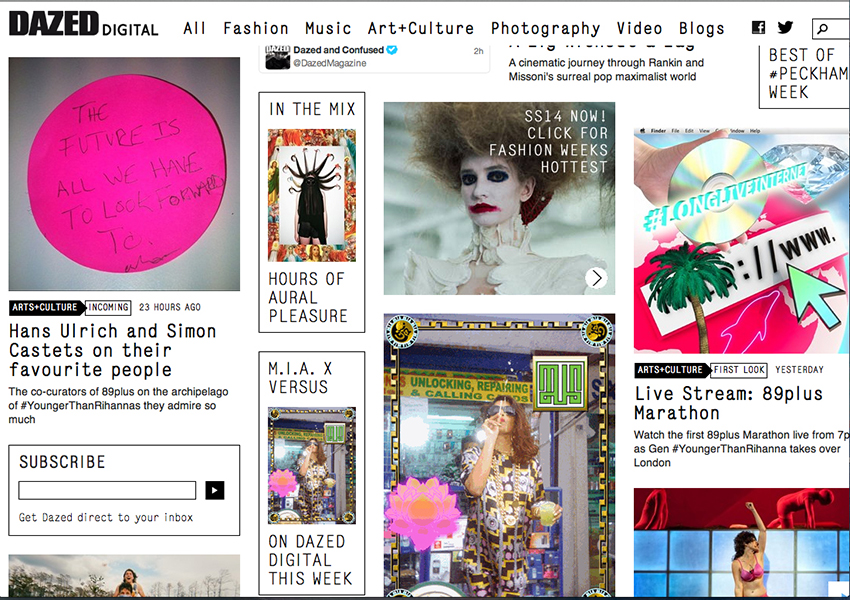Click subscribe email input field
850x600 pixels.
tap(107, 491)
